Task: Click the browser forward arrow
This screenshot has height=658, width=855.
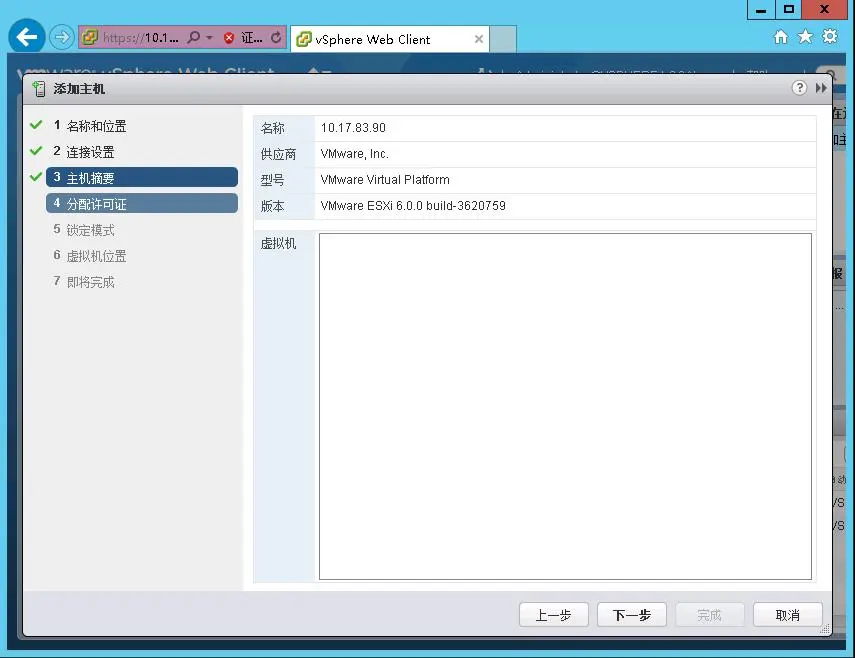Action: pos(62,37)
